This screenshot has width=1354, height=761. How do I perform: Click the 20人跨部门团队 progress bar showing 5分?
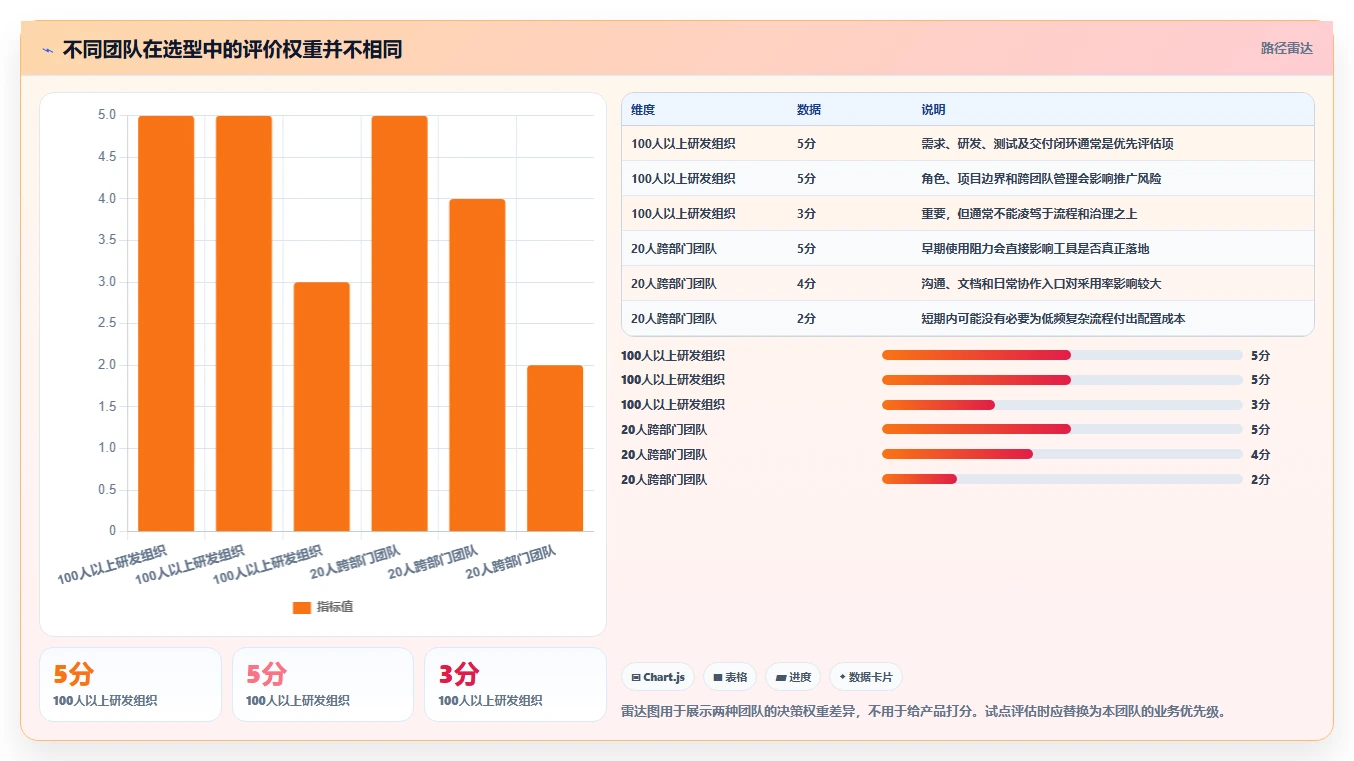(x=1062, y=429)
